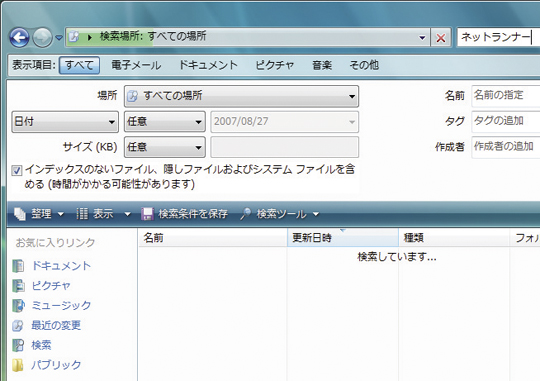
Task: Stop the search with red X button
Action: click(x=441, y=37)
